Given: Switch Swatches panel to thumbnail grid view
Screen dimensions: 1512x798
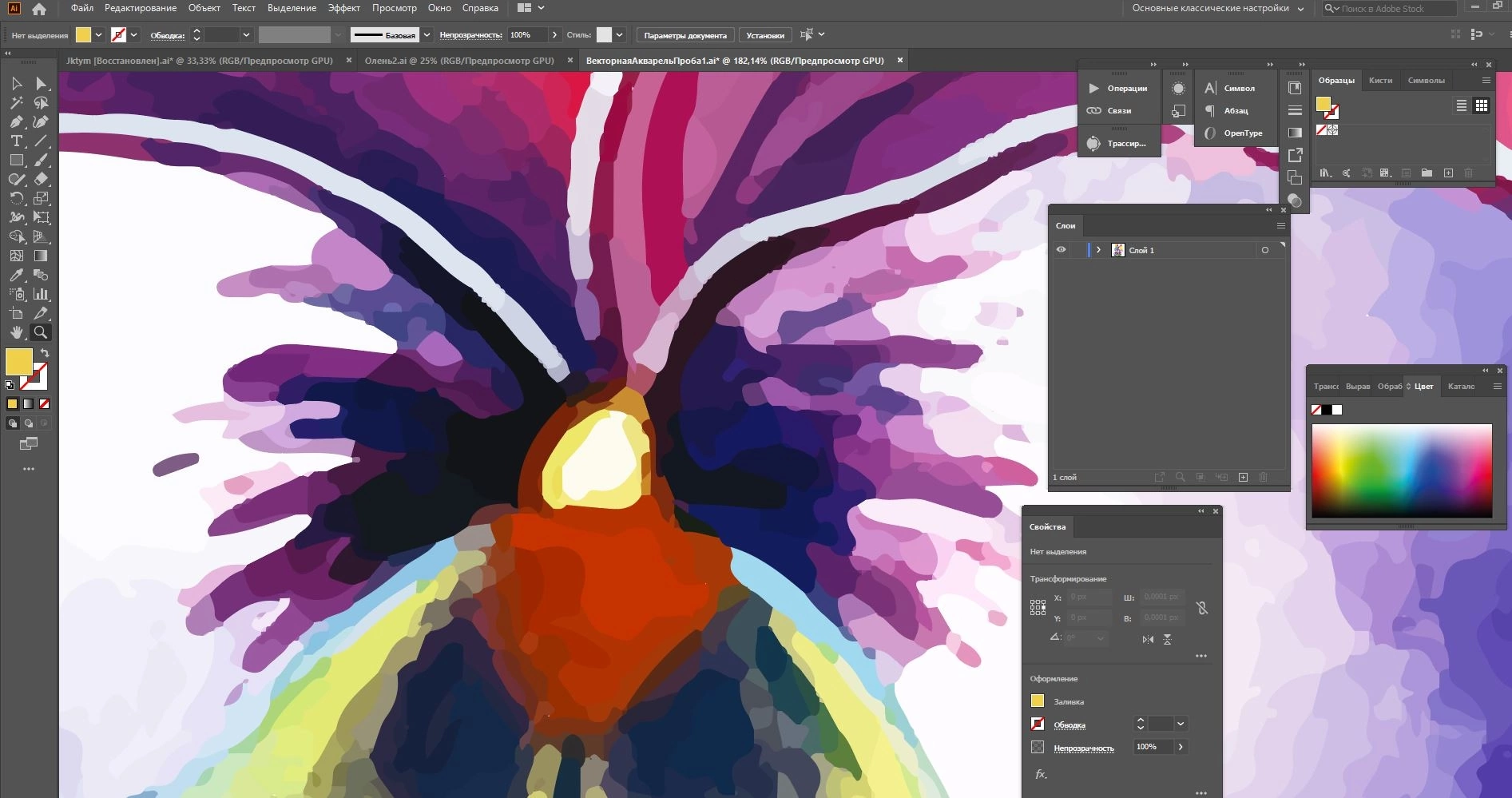Looking at the screenshot, I should click(1482, 105).
